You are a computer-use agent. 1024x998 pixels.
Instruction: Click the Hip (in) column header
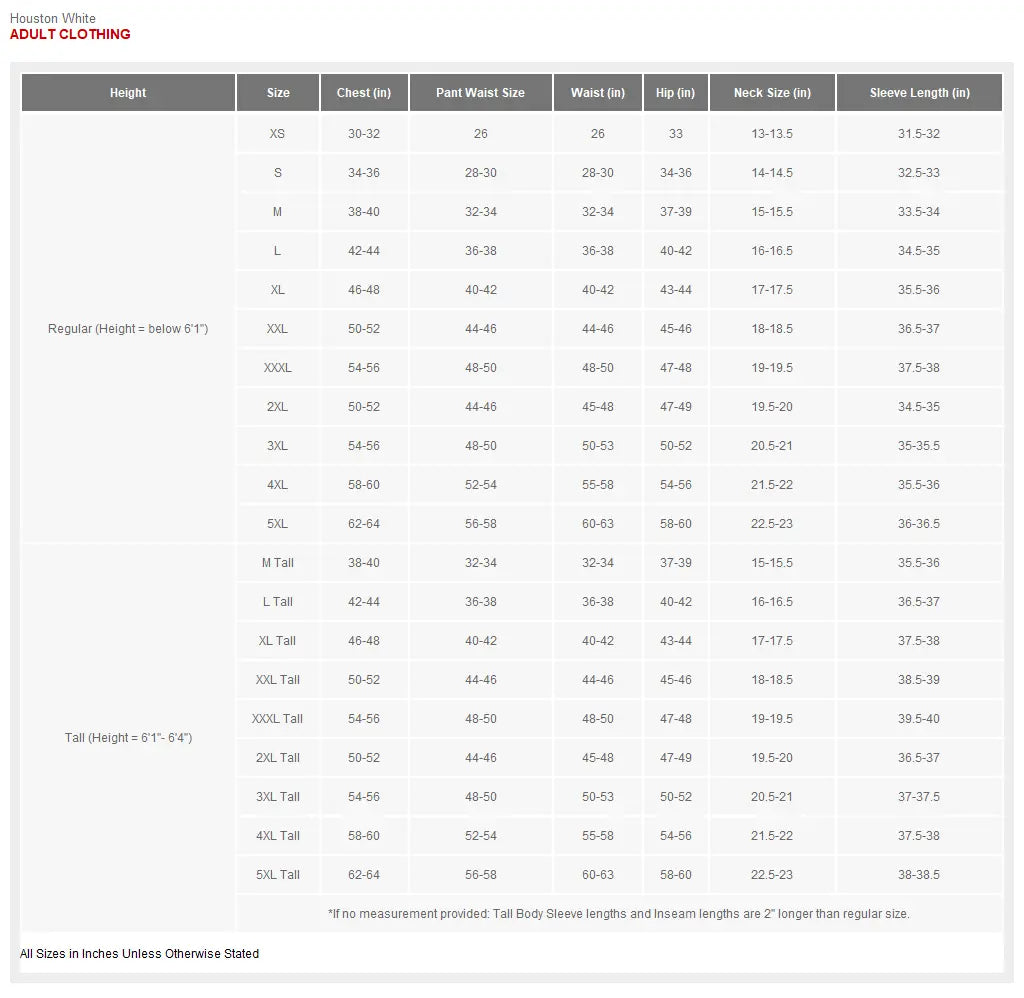(675, 93)
